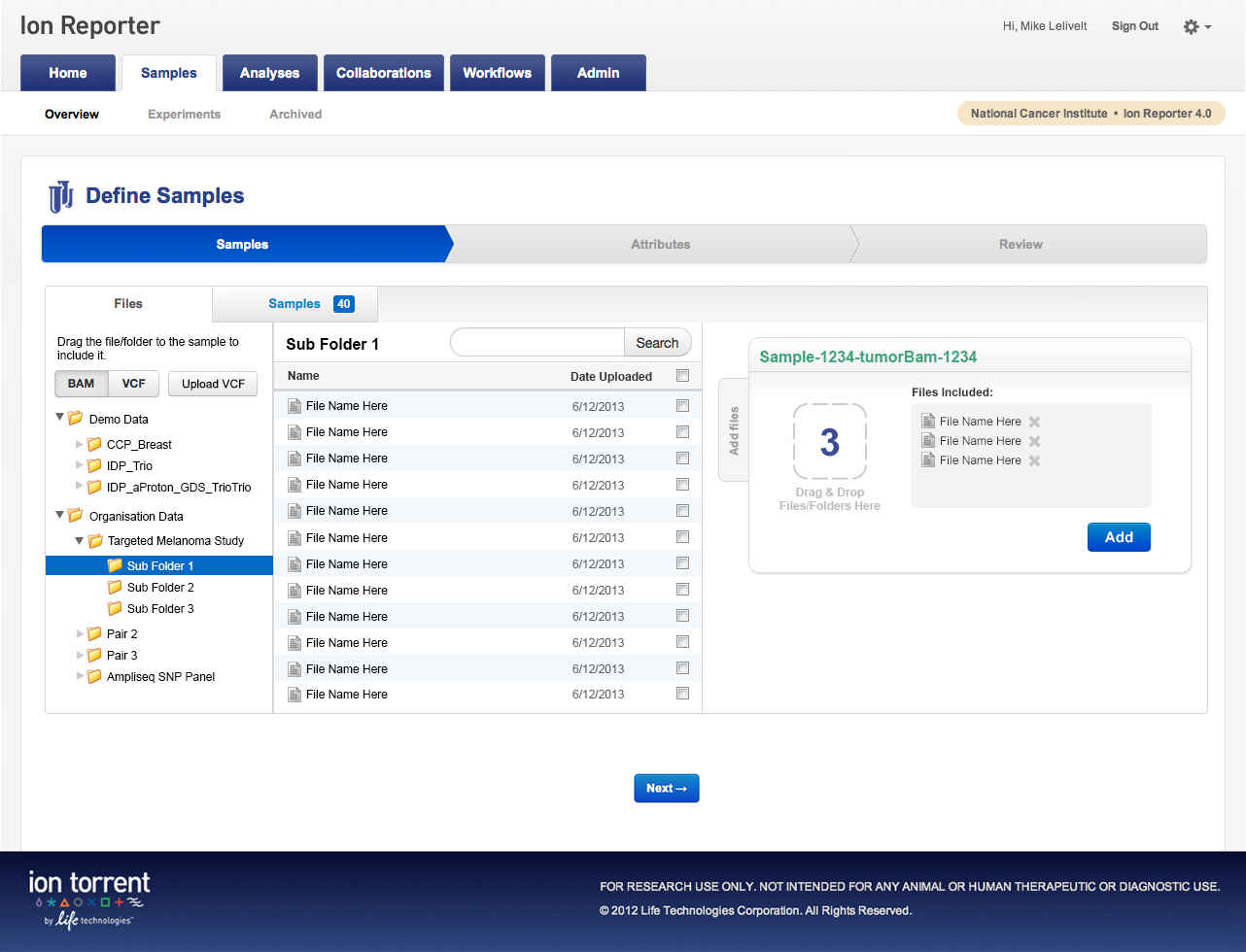Viewport: 1246px width, 952px height.
Task: Click the Demo Data folder icon
Action: tap(75, 418)
